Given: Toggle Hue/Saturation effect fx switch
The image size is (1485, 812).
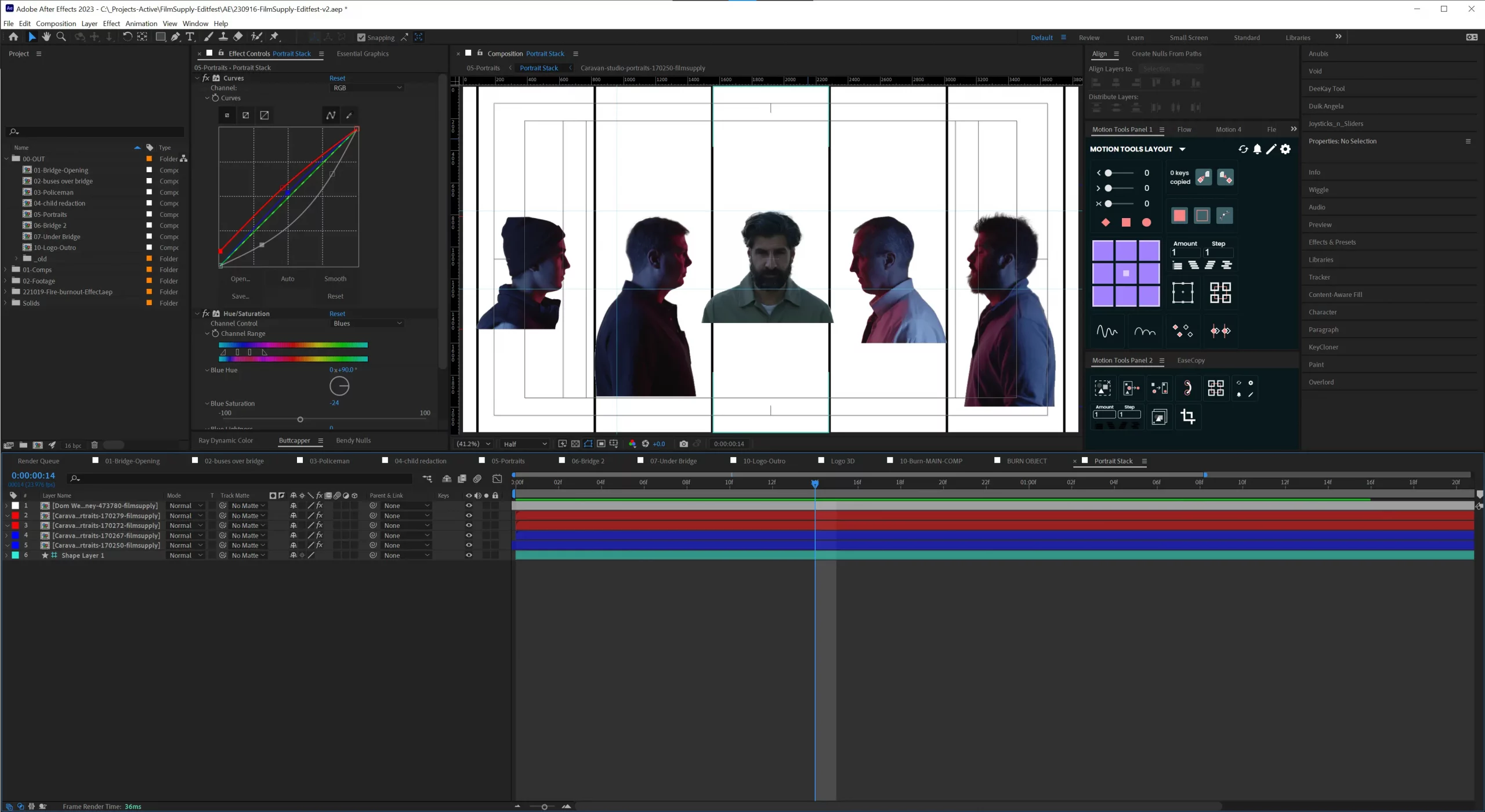Looking at the screenshot, I should 206,313.
